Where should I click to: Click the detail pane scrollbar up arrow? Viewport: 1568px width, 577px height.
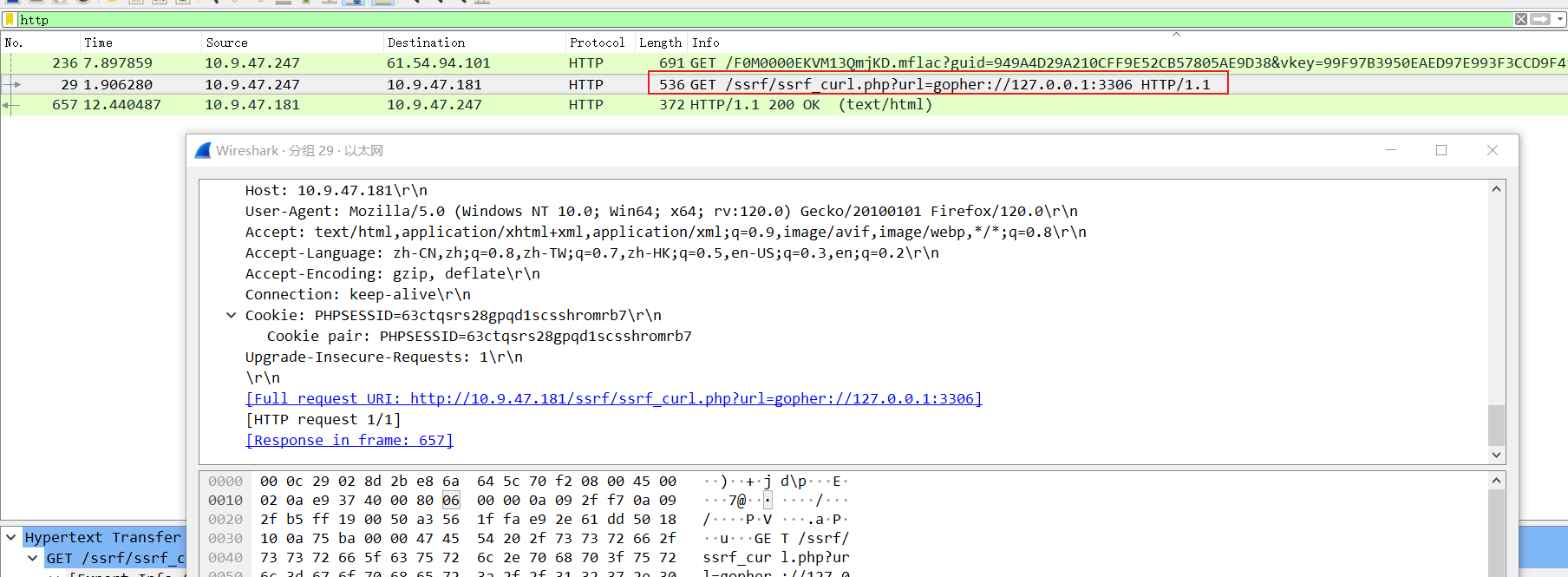coord(1496,189)
